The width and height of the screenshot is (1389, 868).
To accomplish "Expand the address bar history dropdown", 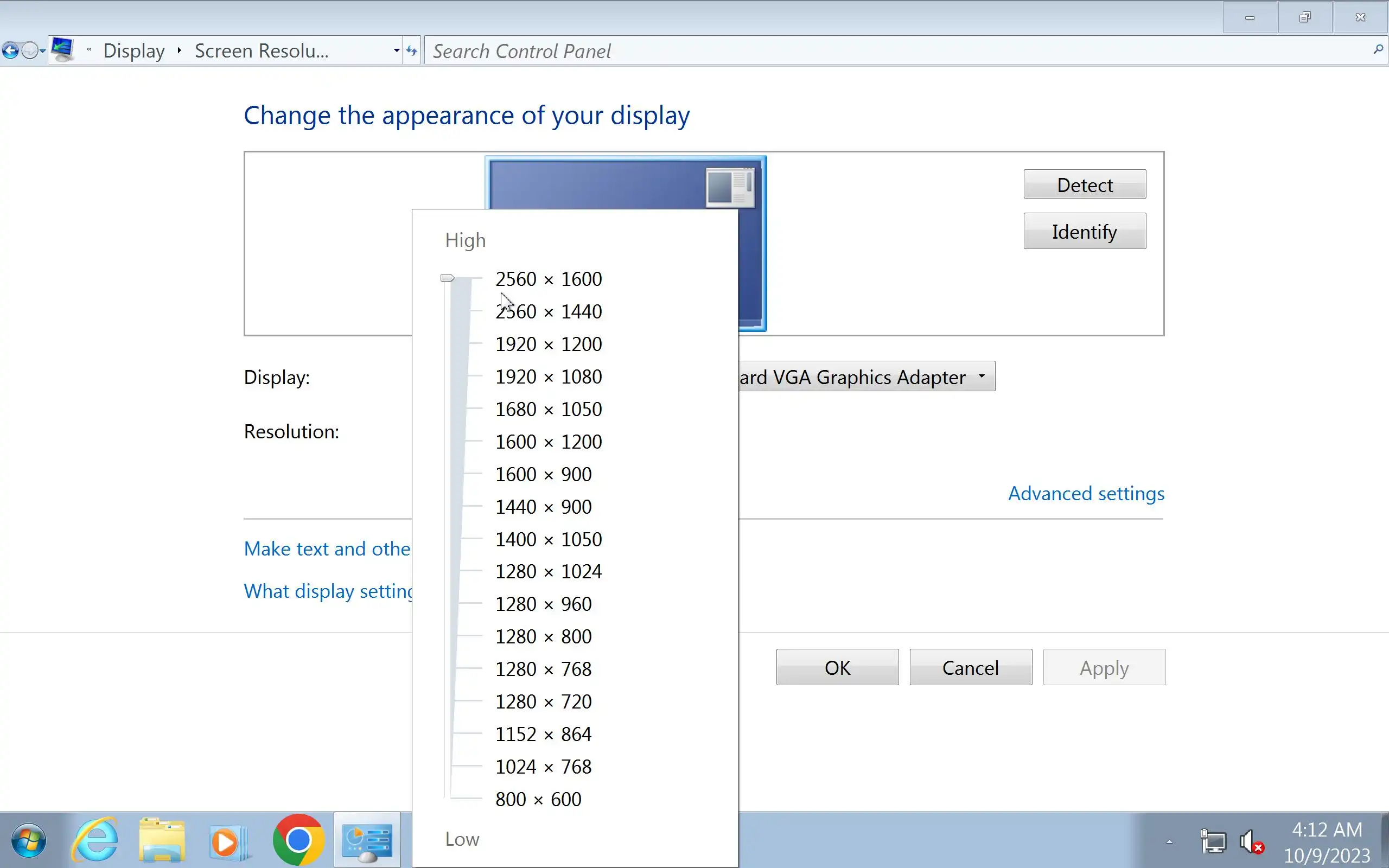I will click(396, 50).
